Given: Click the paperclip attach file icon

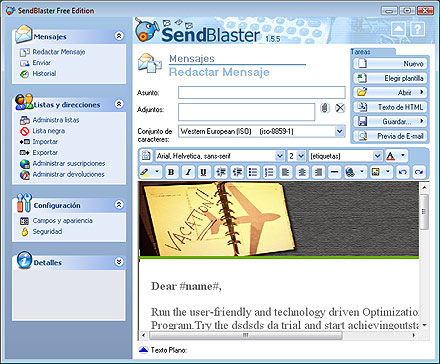Looking at the screenshot, I should point(325,108).
